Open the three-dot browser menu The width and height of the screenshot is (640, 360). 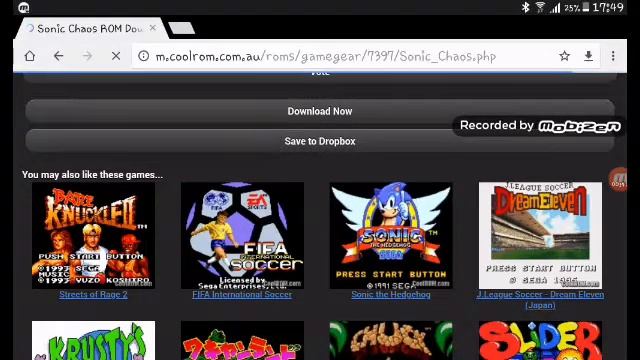(613, 56)
